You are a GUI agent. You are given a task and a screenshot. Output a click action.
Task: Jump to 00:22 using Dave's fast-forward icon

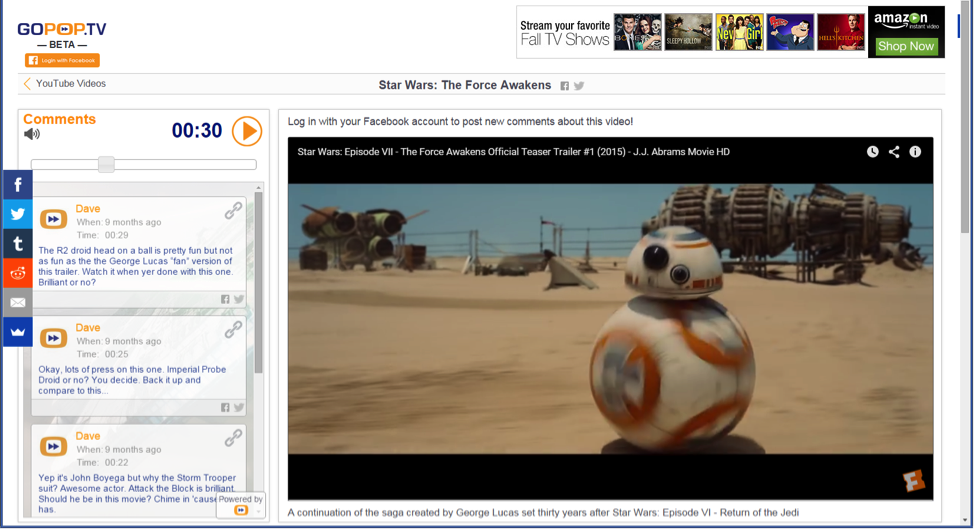pos(53,446)
